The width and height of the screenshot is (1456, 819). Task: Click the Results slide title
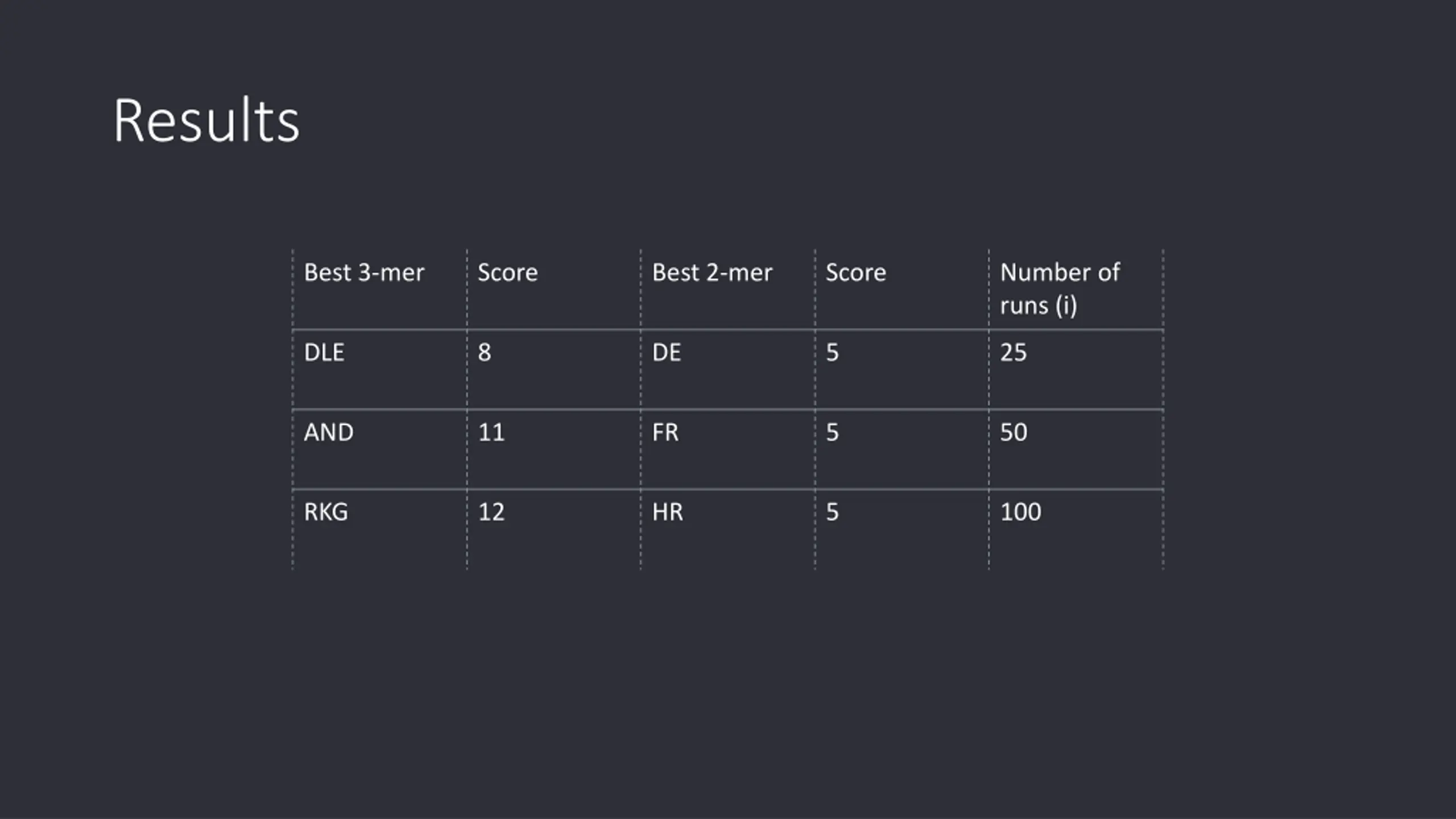[x=206, y=121]
